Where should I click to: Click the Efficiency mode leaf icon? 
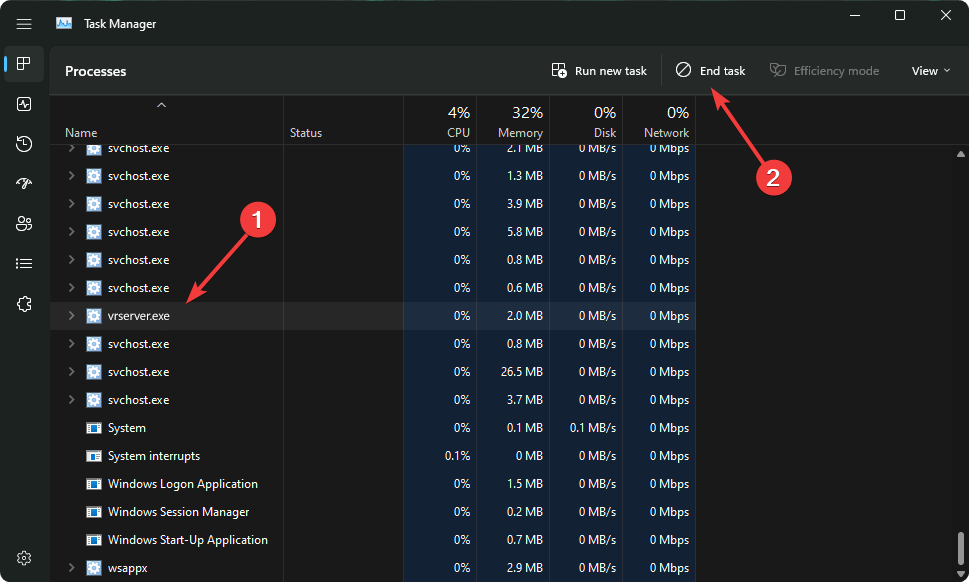pos(777,70)
